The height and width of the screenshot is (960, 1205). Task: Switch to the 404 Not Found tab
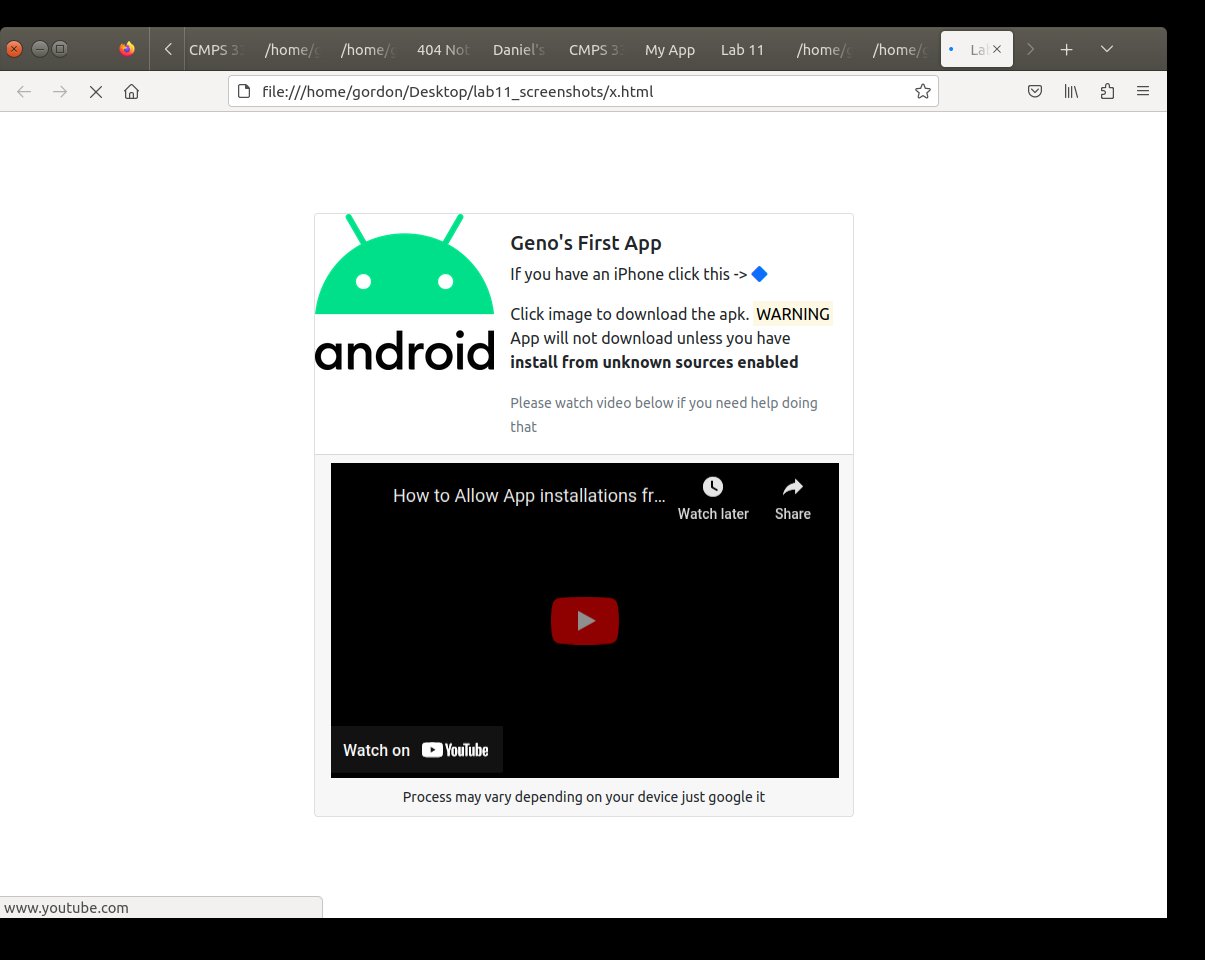pyautogui.click(x=442, y=50)
